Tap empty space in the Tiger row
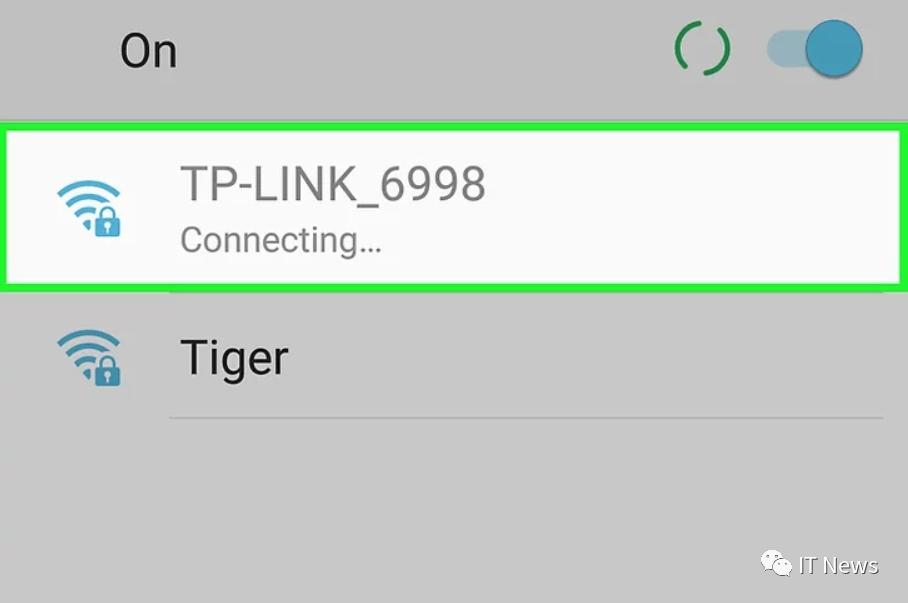Viewport: 908px width, 603px height. click(x=579, y=357)
